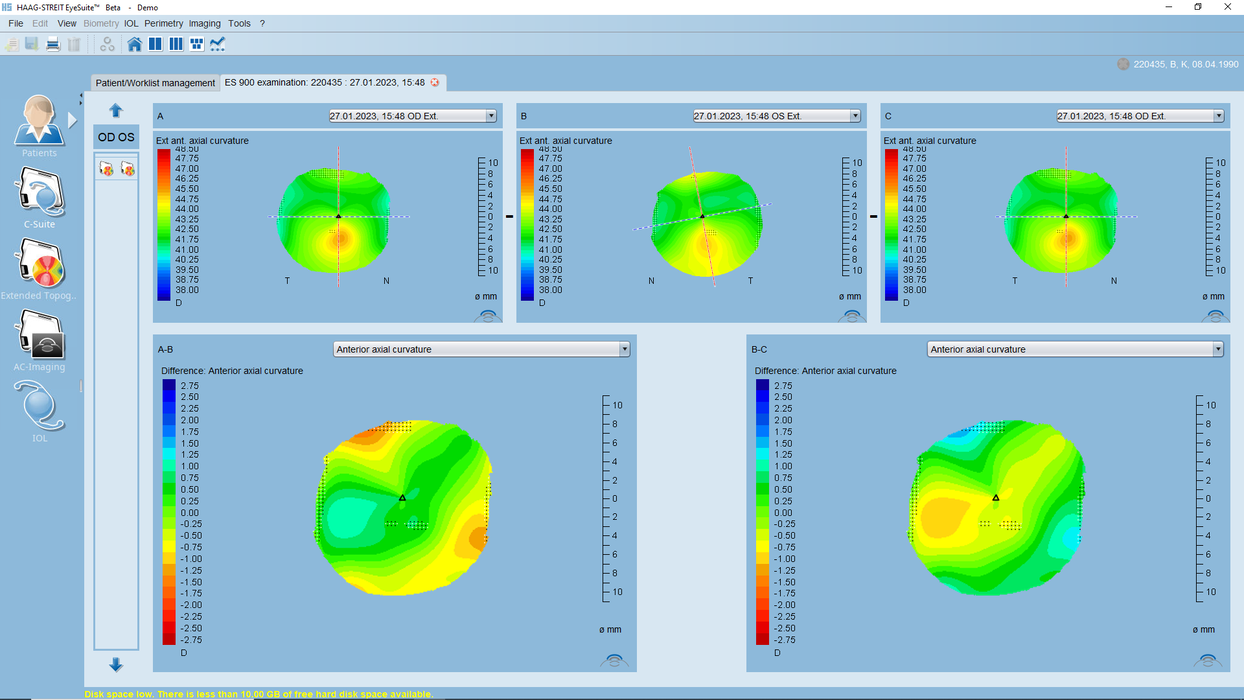The image size is (1244, 700).
Task: Open the AC-Imaging module
Action: [x=39, y=340]
